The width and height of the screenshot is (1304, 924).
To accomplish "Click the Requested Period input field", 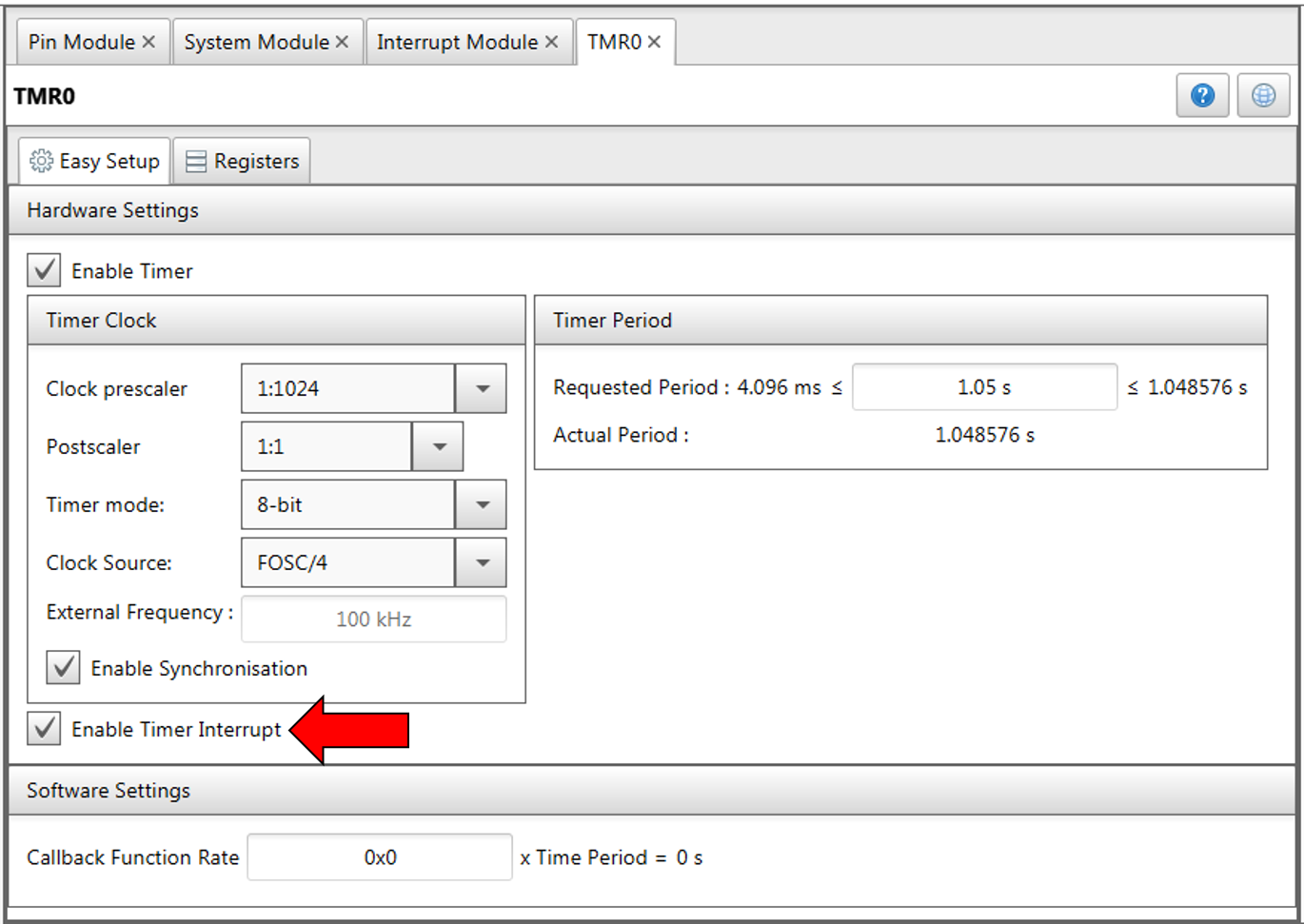I will 984,387.
